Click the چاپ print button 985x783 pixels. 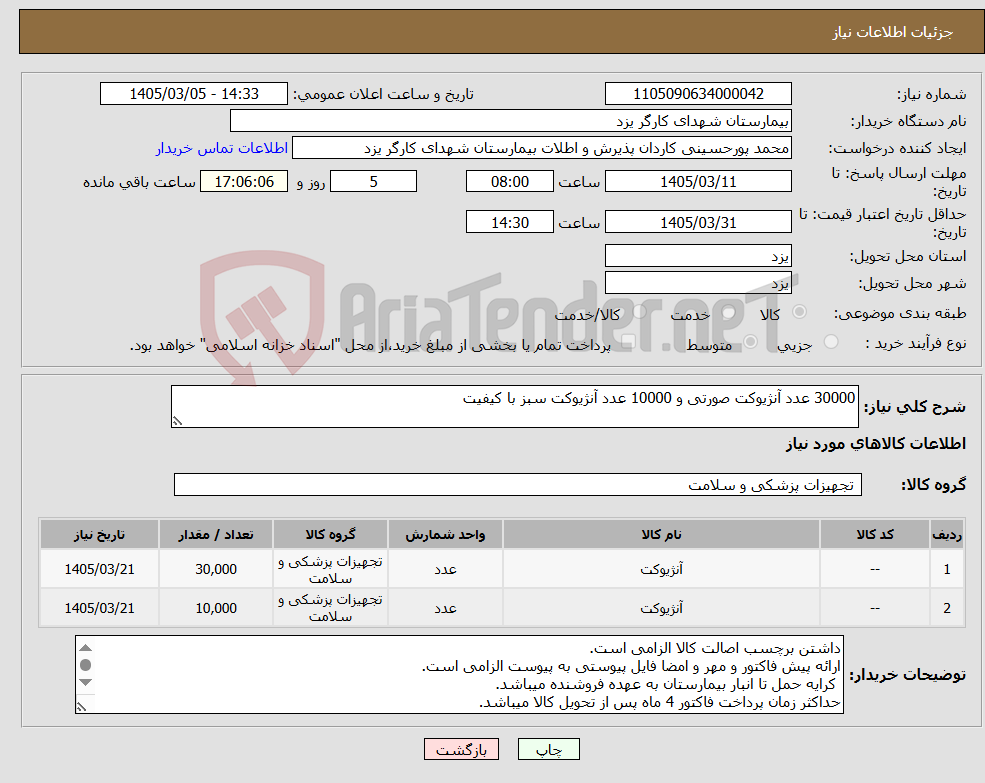tap(548, 749)
